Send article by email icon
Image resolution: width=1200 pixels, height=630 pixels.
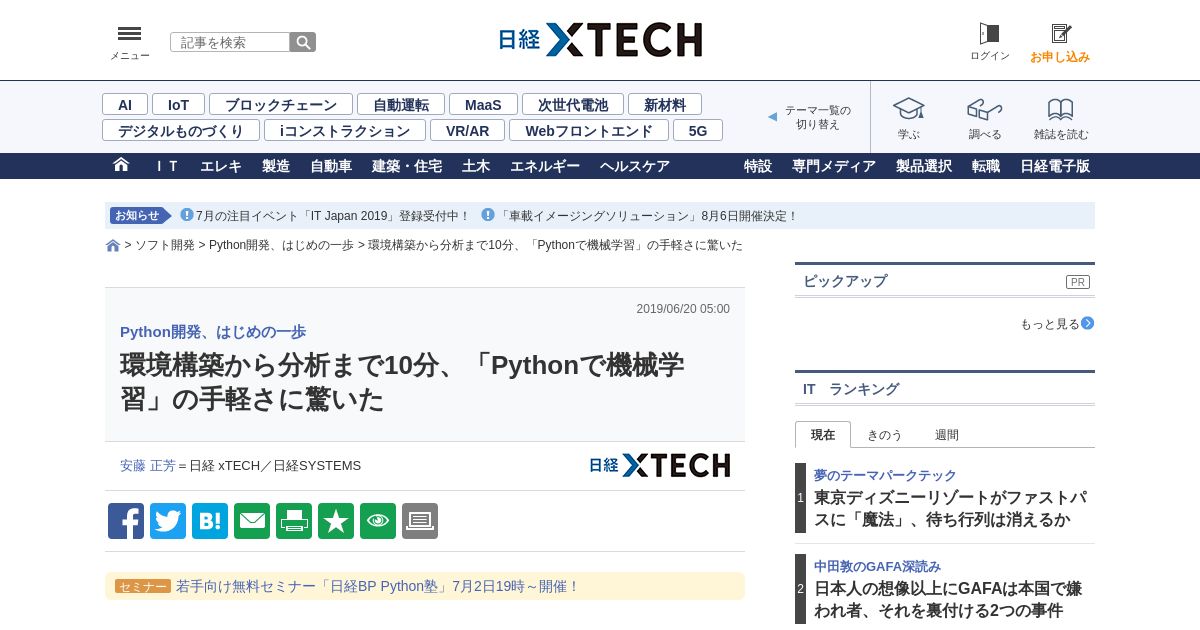[252, 521]
